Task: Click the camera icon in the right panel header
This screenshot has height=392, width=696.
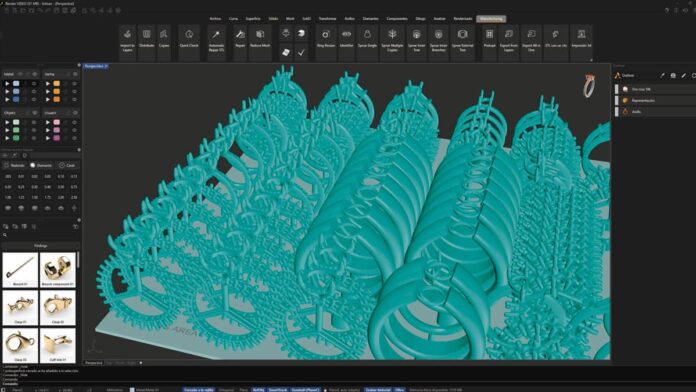Action: (x=673, y=75)
